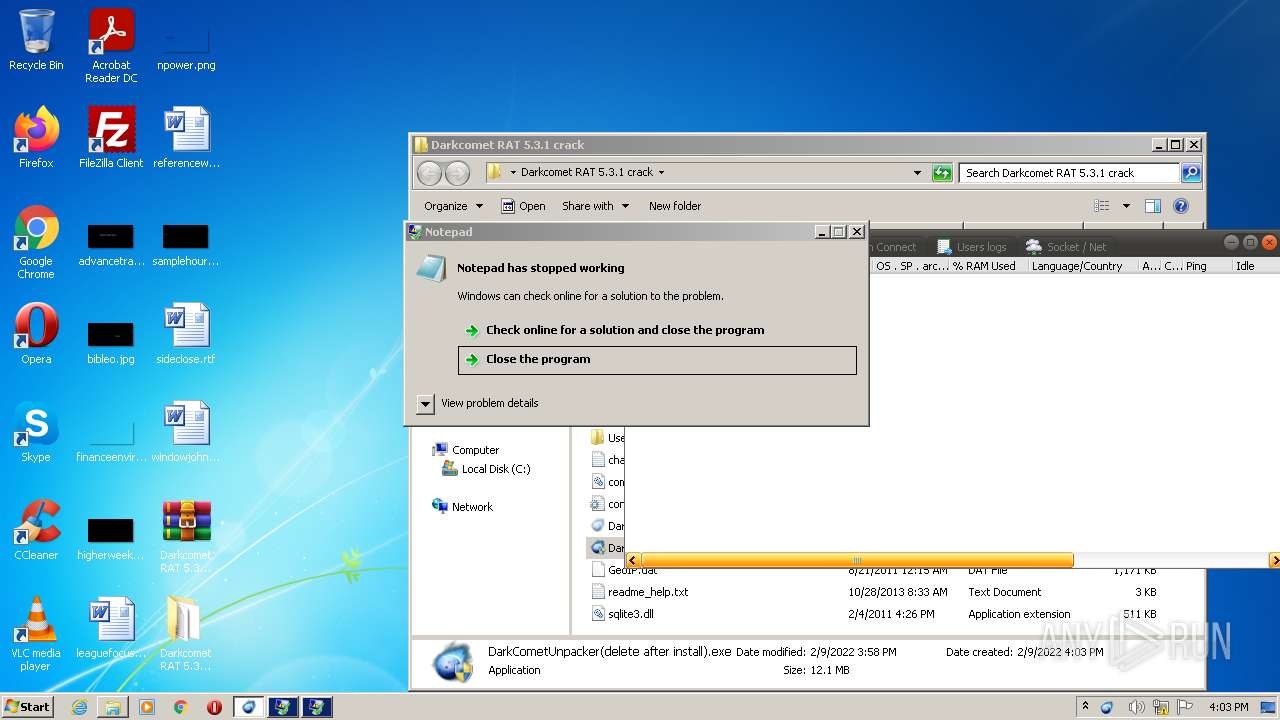This screenshot has height=720, width=1280.
Task: Open Skype desktop shortcut
Action: tap(36, 432)
